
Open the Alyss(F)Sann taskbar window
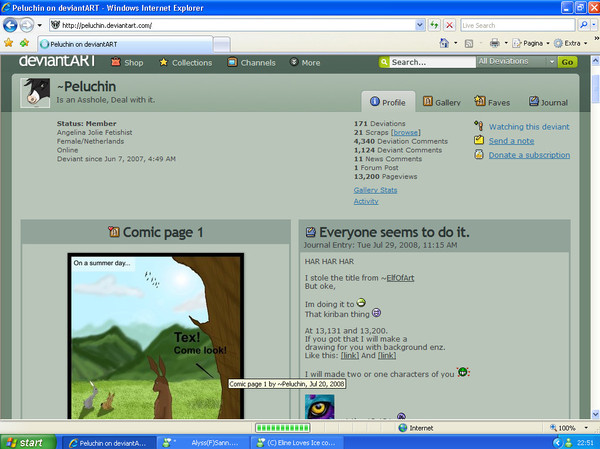203,443
